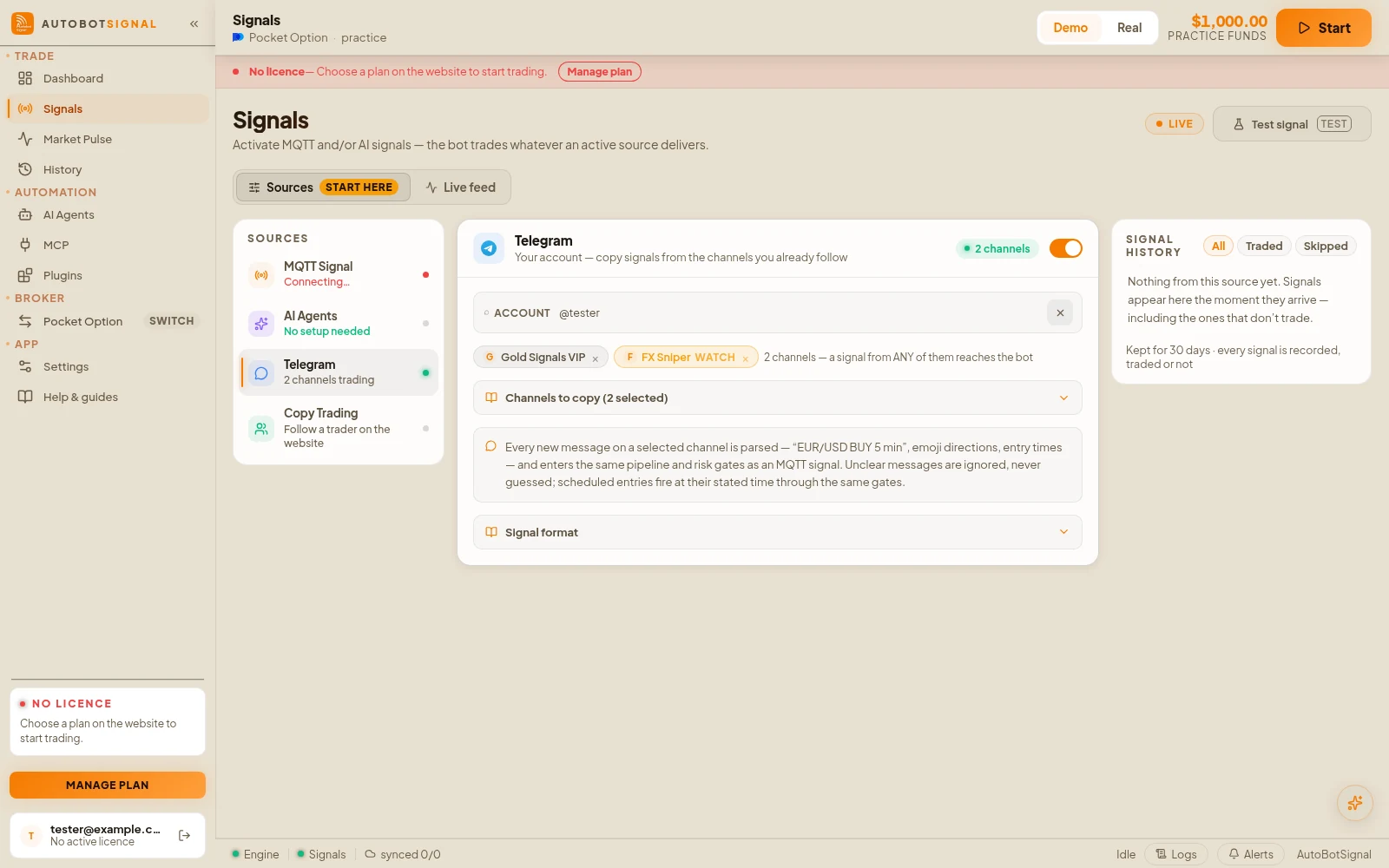Click the Help & guides book icon
The height and width of the screenshot is (868, 1389).
click(25, 397)
